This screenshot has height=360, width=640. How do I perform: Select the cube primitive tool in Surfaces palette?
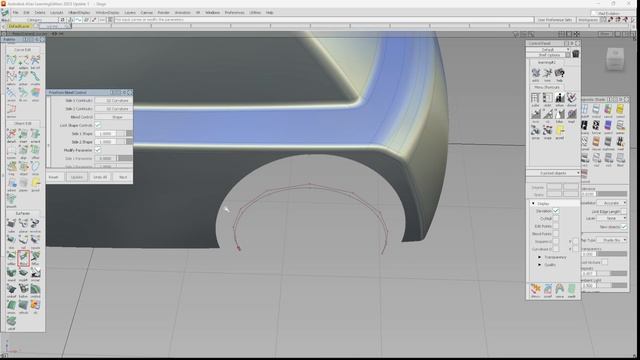click(x=11, y=225)
